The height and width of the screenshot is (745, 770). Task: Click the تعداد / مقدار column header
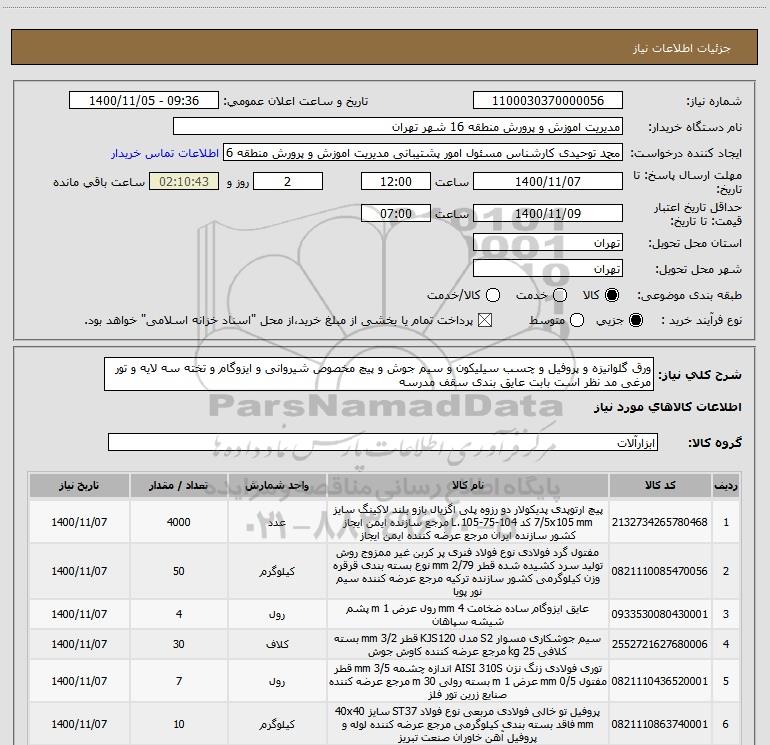coord(178,486)
